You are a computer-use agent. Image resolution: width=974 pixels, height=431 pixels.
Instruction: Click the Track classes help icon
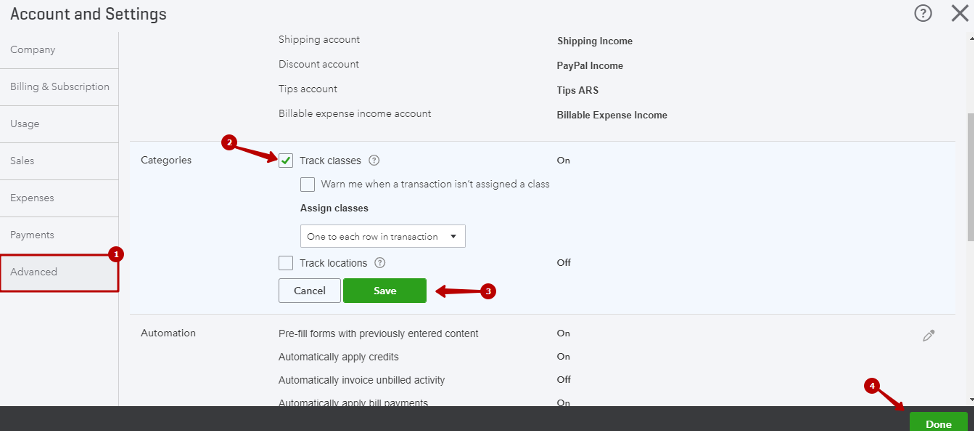coord(374,160)
